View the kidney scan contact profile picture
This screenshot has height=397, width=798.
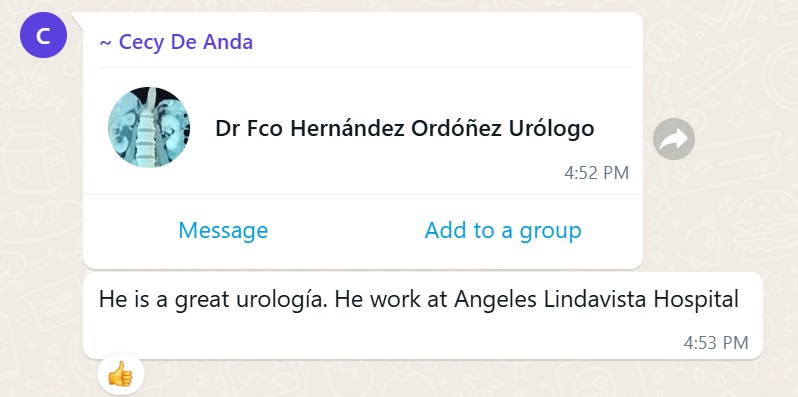149,128
